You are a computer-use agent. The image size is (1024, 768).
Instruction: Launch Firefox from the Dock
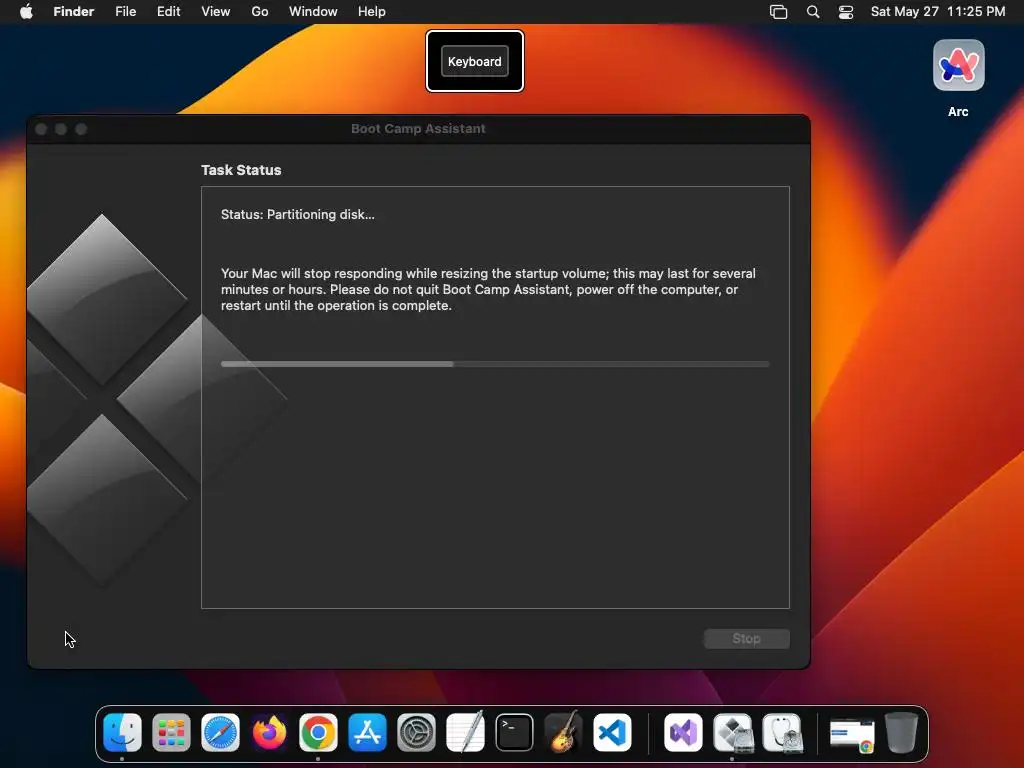tap(269, 732)
